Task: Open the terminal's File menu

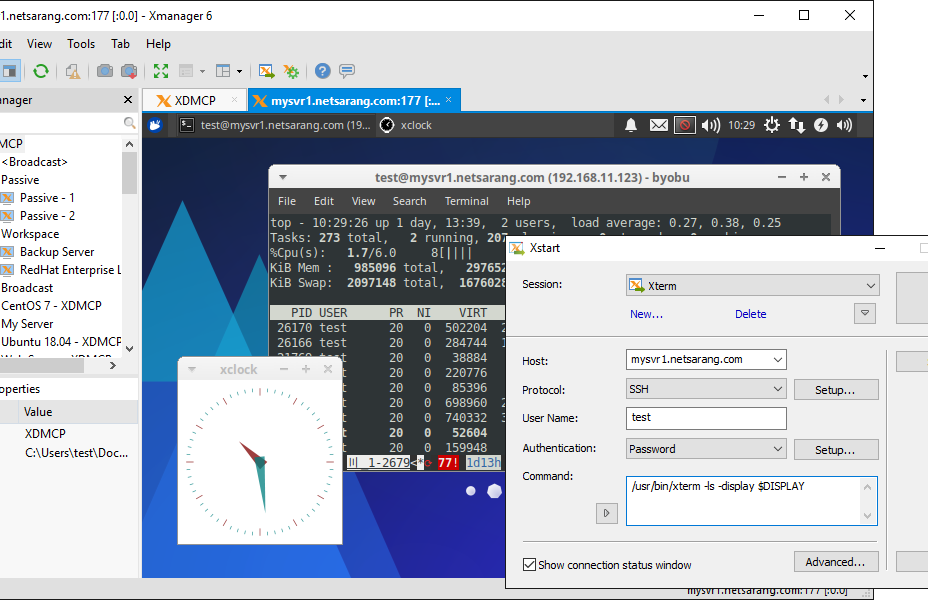Action: (x=286, y=201)
